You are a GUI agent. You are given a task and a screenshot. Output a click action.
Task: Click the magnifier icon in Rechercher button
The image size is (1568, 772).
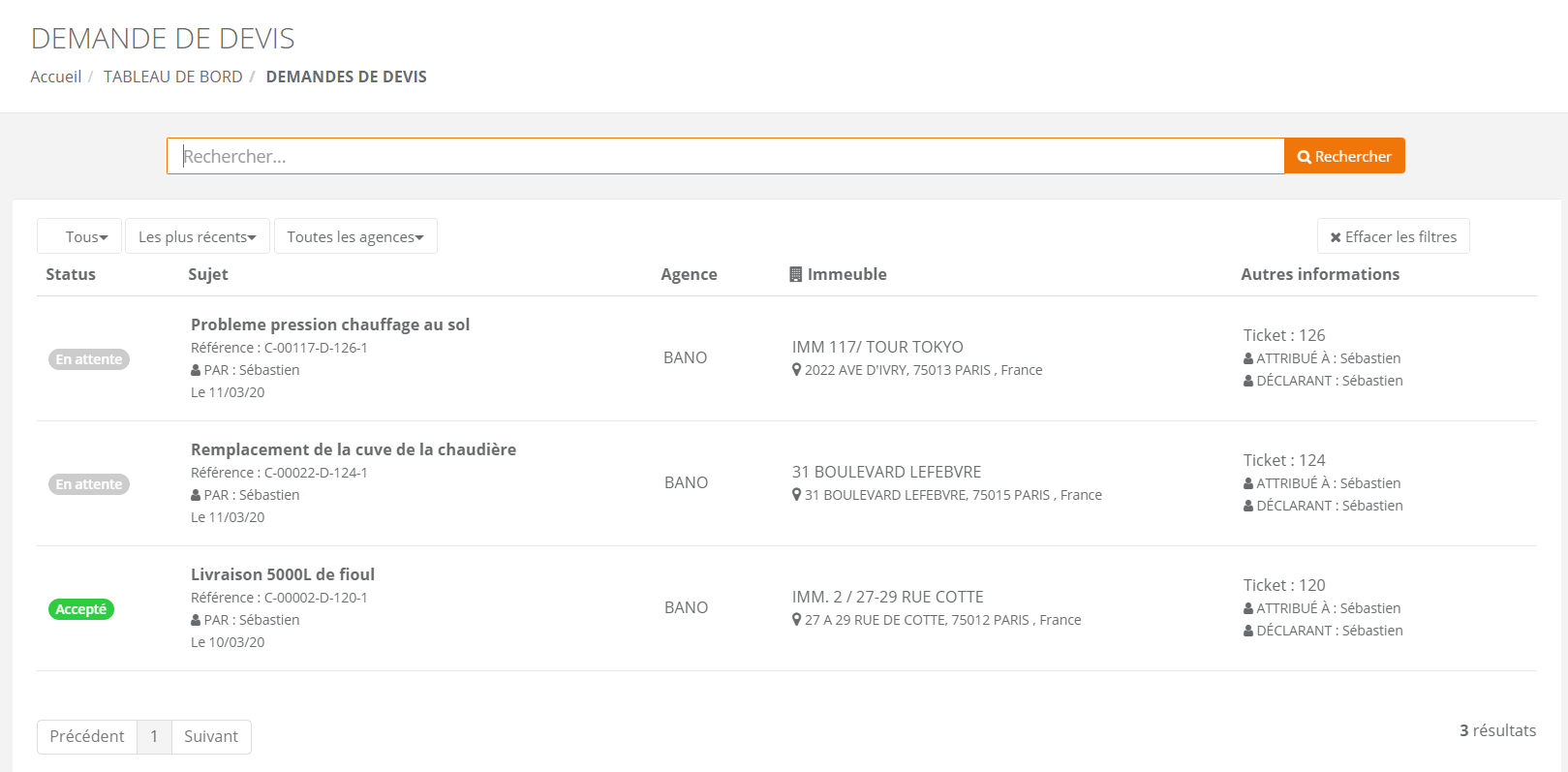click(x=1305, y=157)
